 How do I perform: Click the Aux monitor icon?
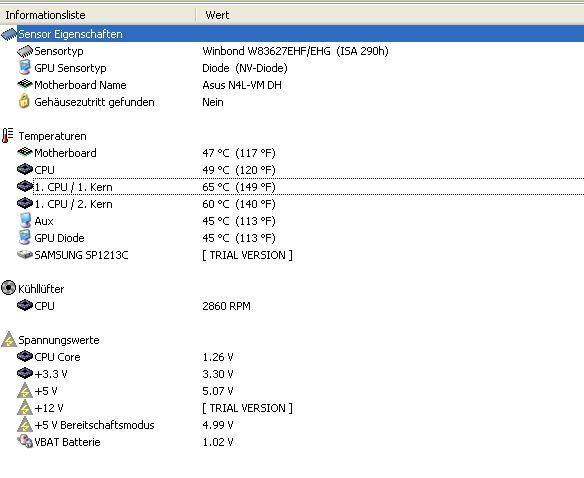tap(25, 220)
